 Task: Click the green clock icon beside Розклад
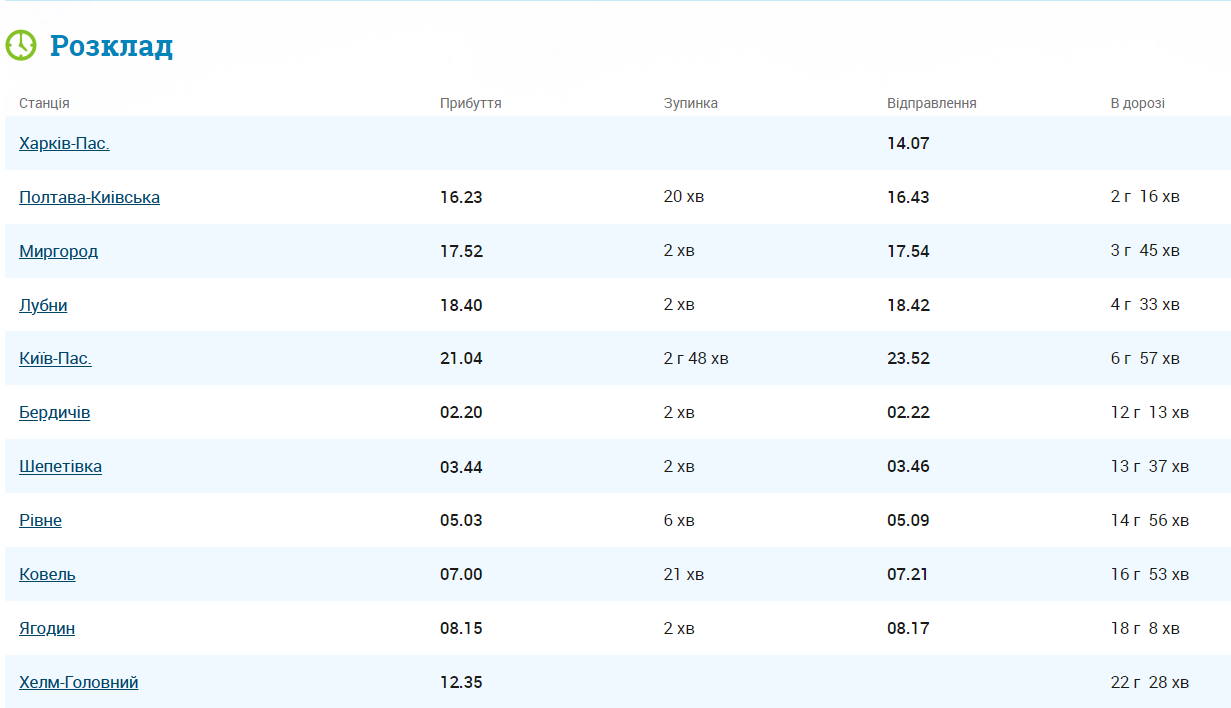tap(21, 45)
